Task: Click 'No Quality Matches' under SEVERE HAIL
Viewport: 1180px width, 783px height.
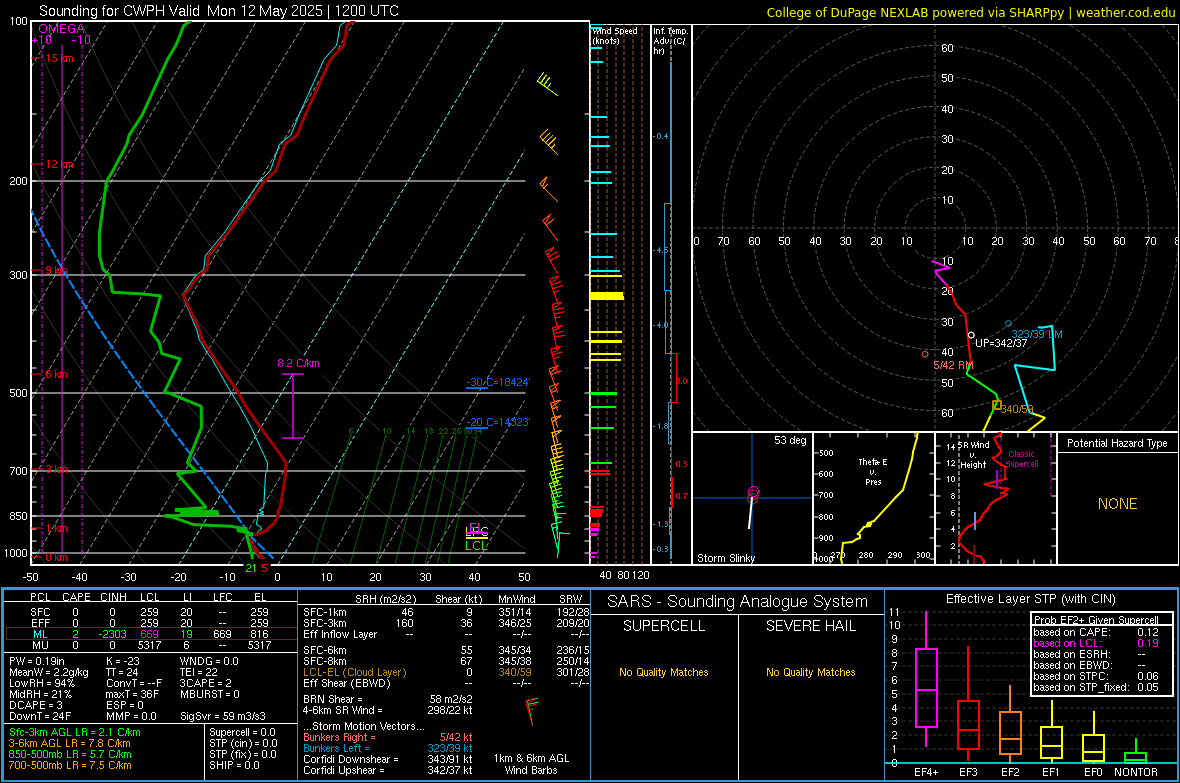Action: [x=810, y=672]
